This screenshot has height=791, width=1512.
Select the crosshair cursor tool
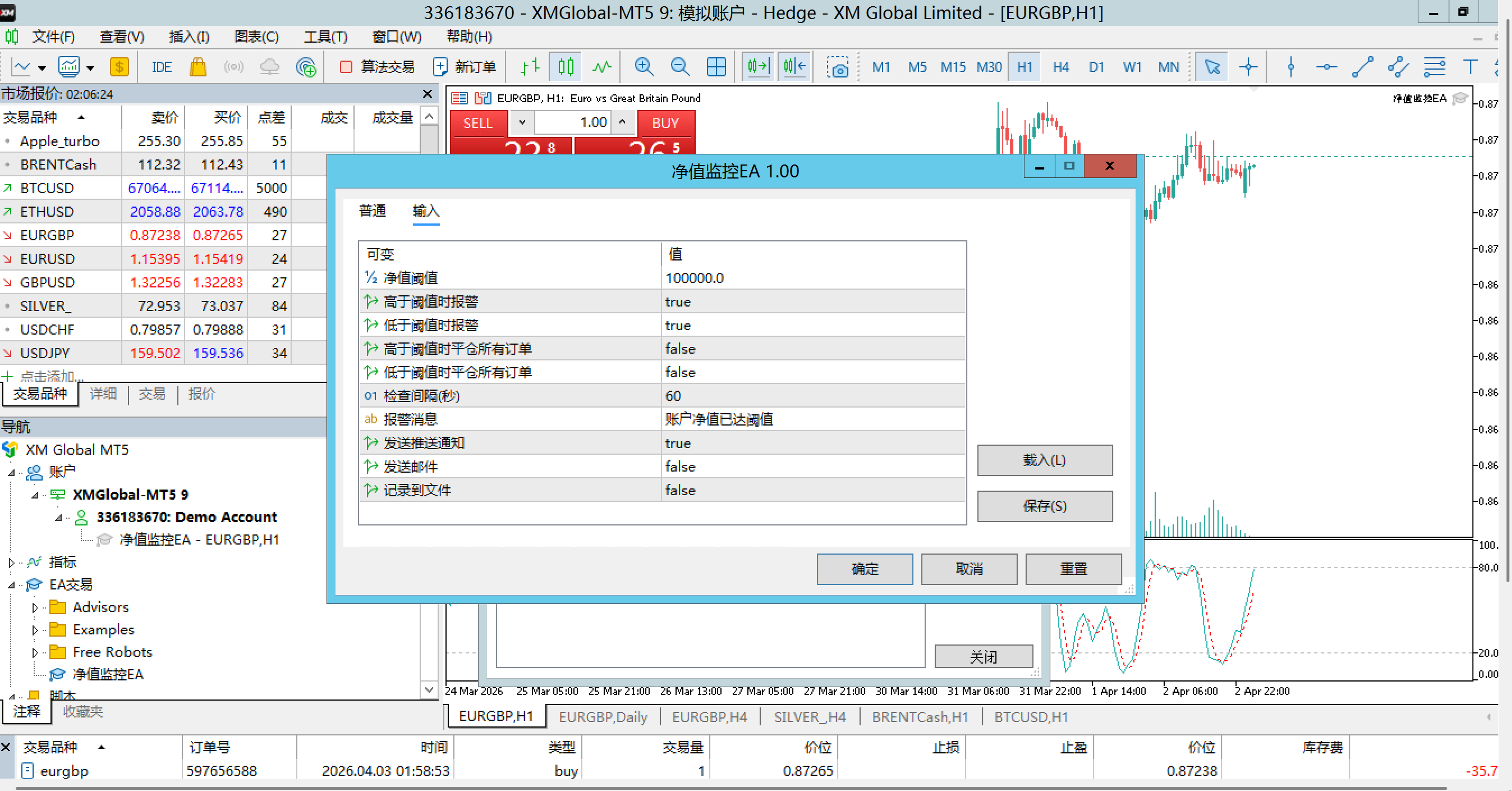[x=1248, y=67]
